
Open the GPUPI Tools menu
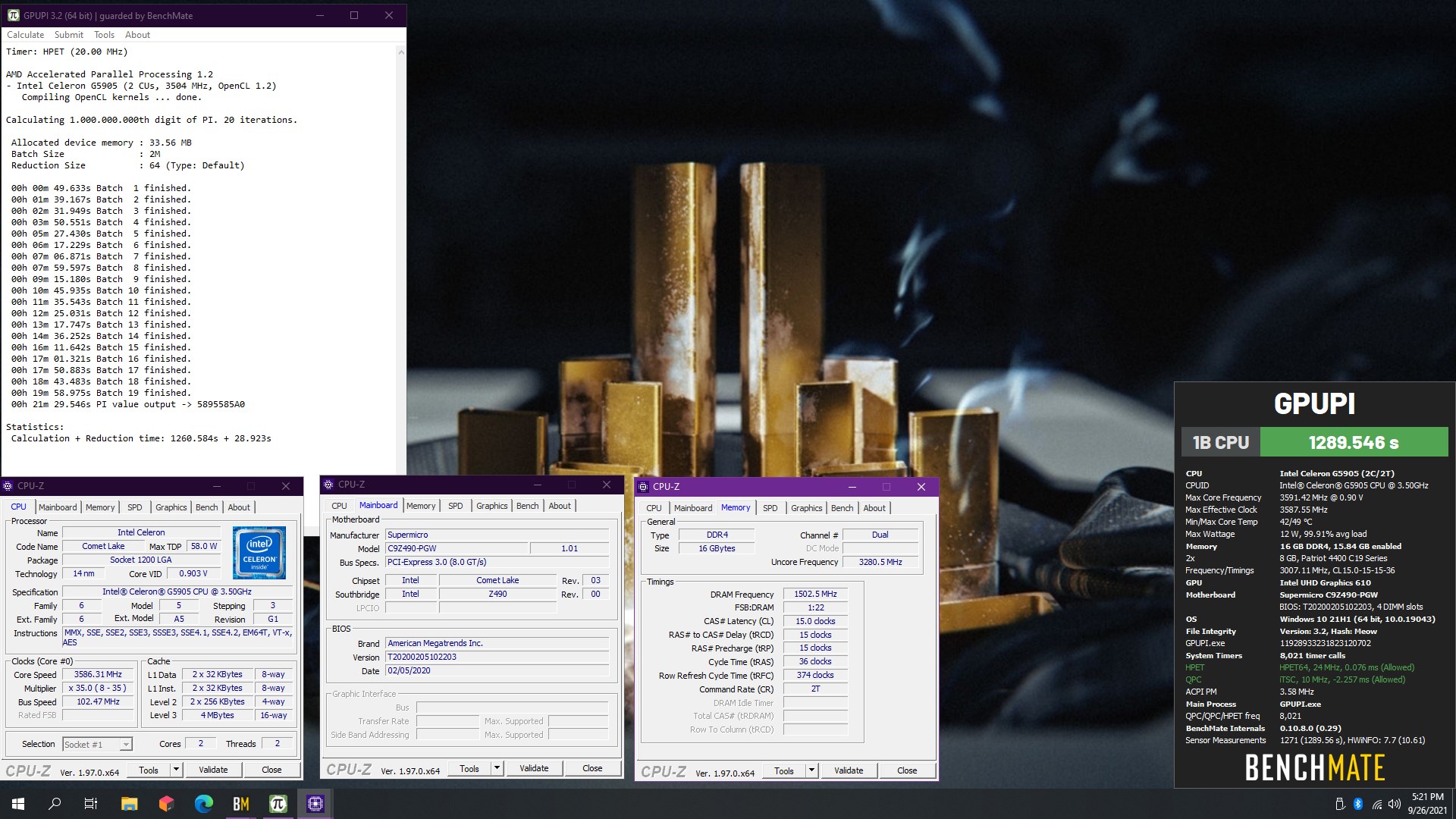click(104, 35)
